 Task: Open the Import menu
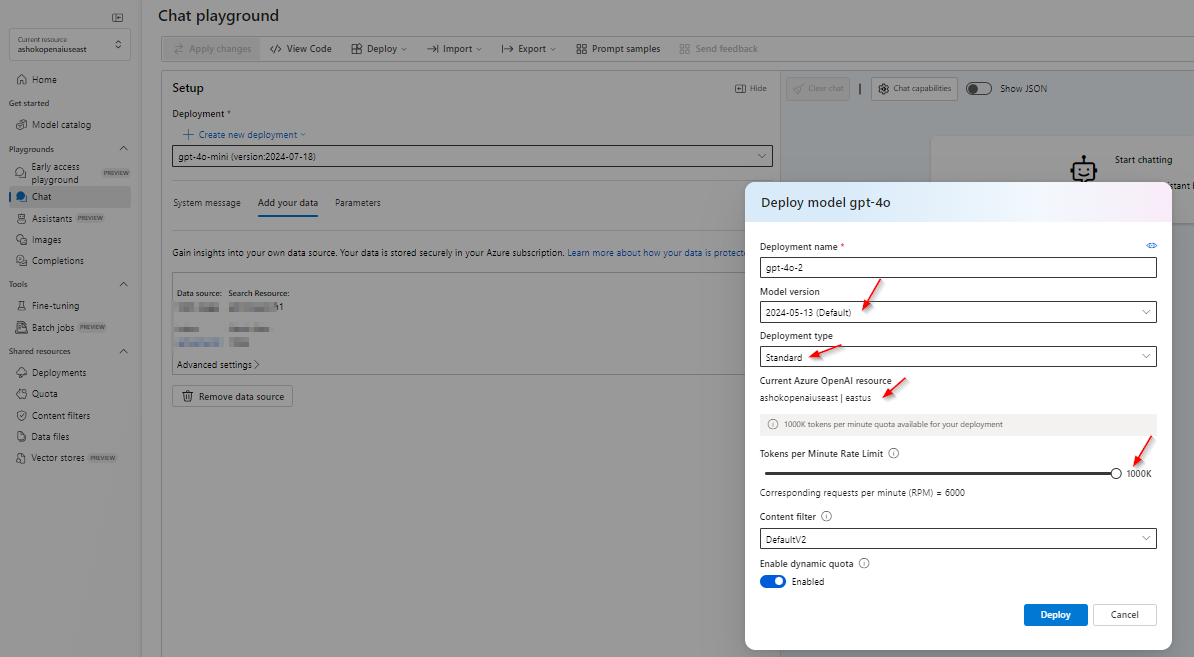point(454,49)
